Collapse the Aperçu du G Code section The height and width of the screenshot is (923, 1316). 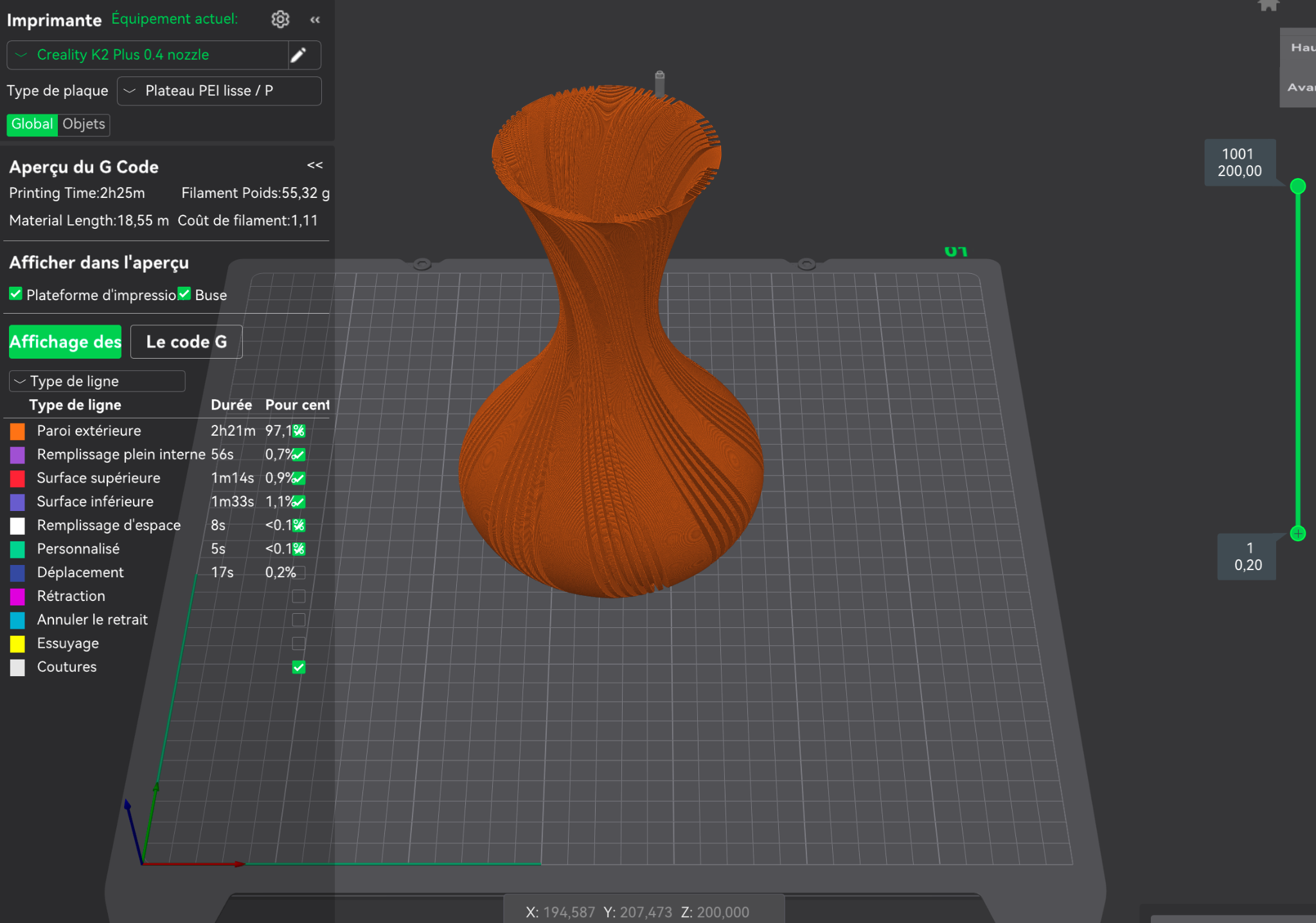315,165
